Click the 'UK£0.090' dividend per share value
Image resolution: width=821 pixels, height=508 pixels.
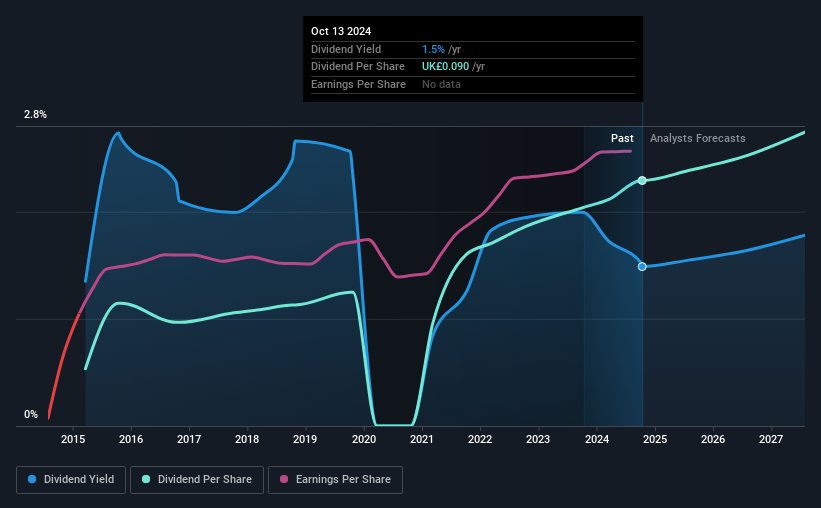click(446, 67)
